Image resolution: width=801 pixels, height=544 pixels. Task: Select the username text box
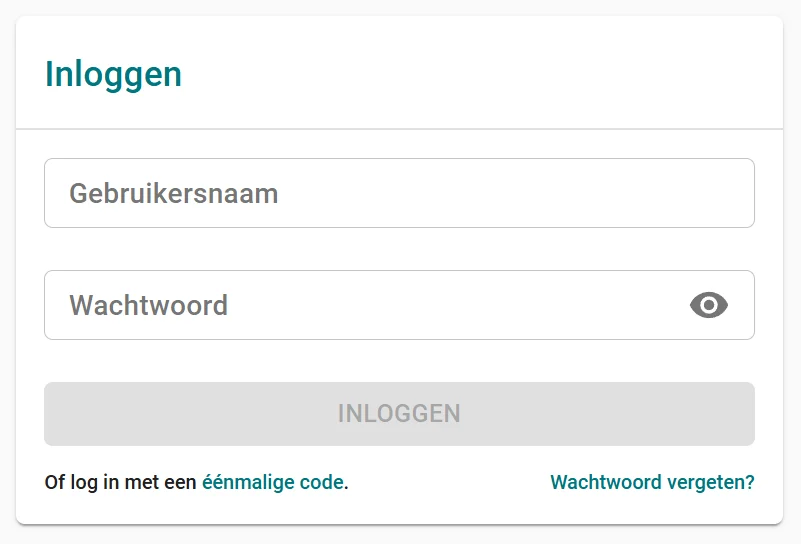(399, 193)
